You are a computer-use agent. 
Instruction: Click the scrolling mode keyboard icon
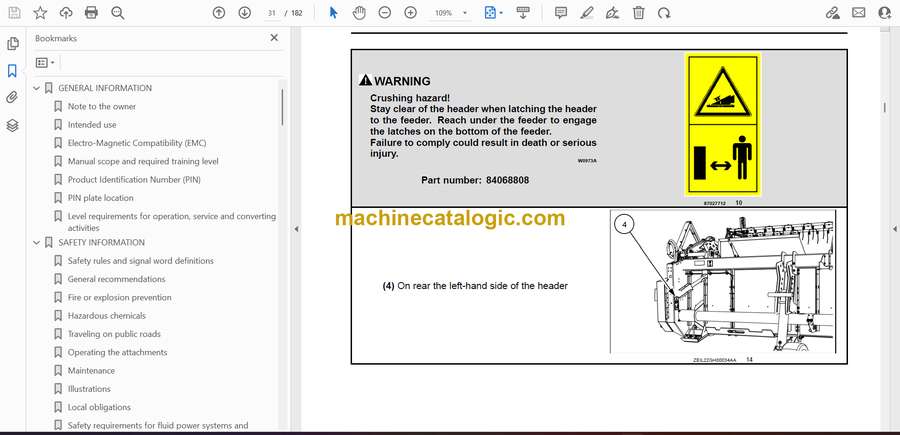[523, 13]
